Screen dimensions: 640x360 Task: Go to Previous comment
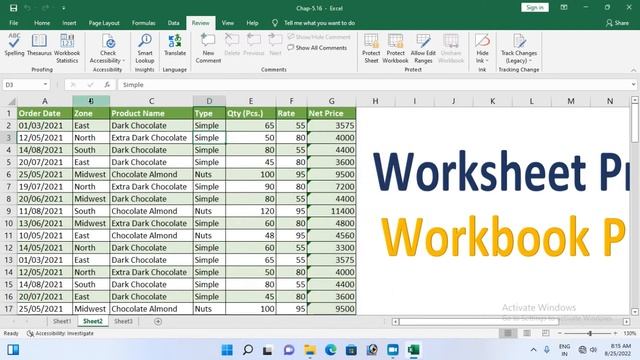click(x=253, y=45)
